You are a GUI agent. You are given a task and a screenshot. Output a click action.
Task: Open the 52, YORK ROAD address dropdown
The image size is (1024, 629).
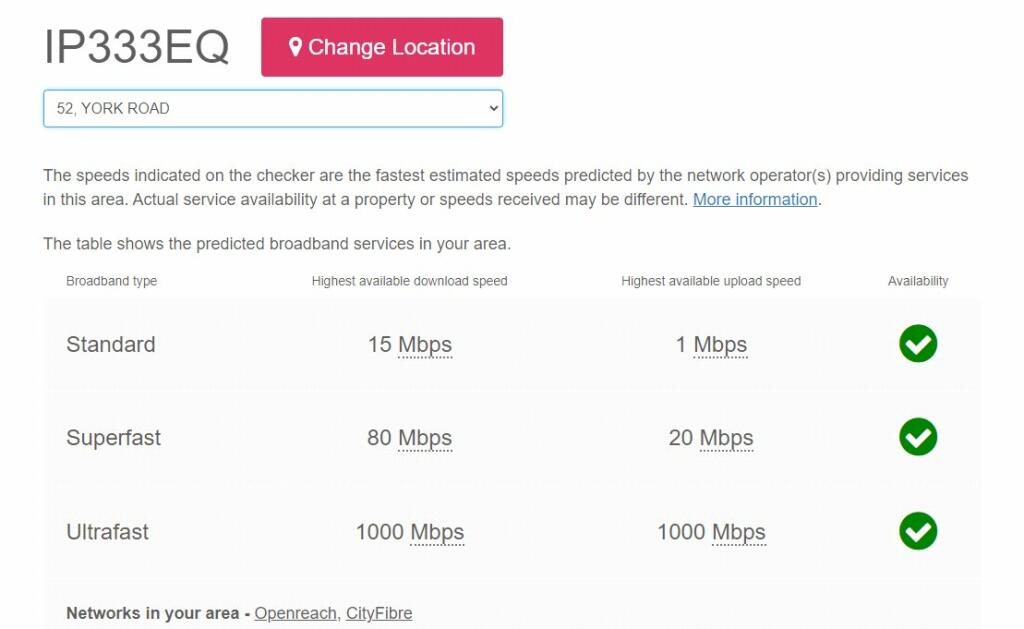pos(272,109)
